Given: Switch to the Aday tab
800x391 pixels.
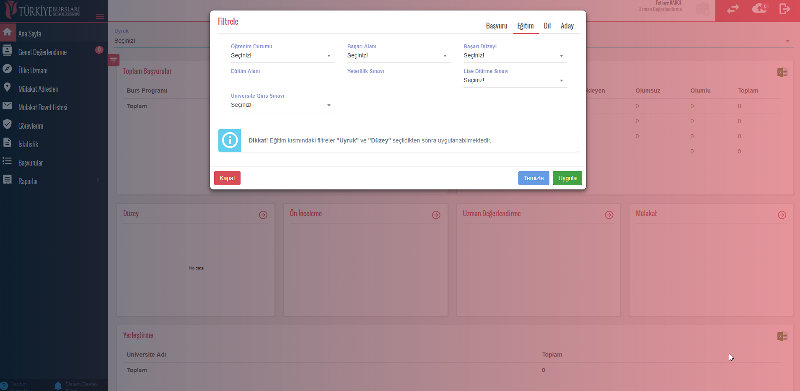Looking at the screenshot, I should point(567,26).
